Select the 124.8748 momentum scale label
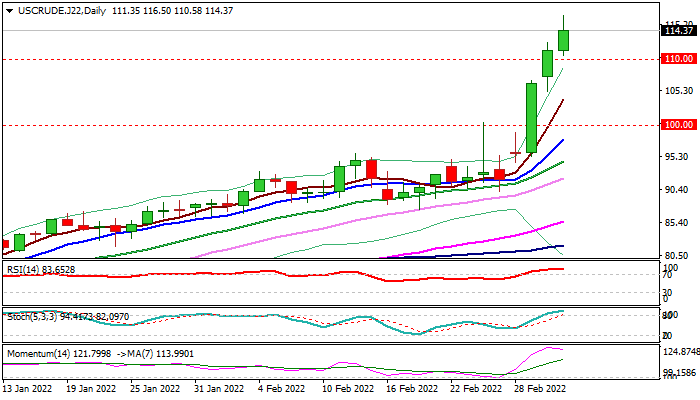 tap(682, 352)
